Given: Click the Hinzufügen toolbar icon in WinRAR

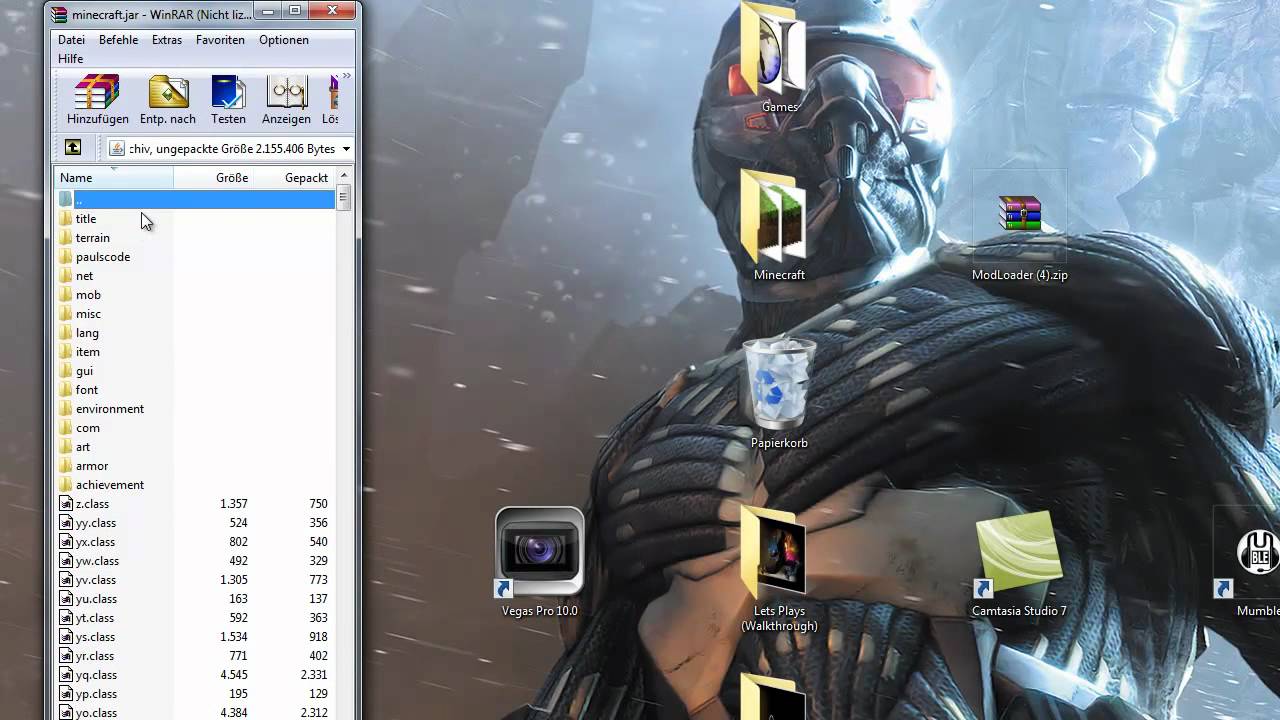Looking at the screenshot, I should tap(97, 100).
